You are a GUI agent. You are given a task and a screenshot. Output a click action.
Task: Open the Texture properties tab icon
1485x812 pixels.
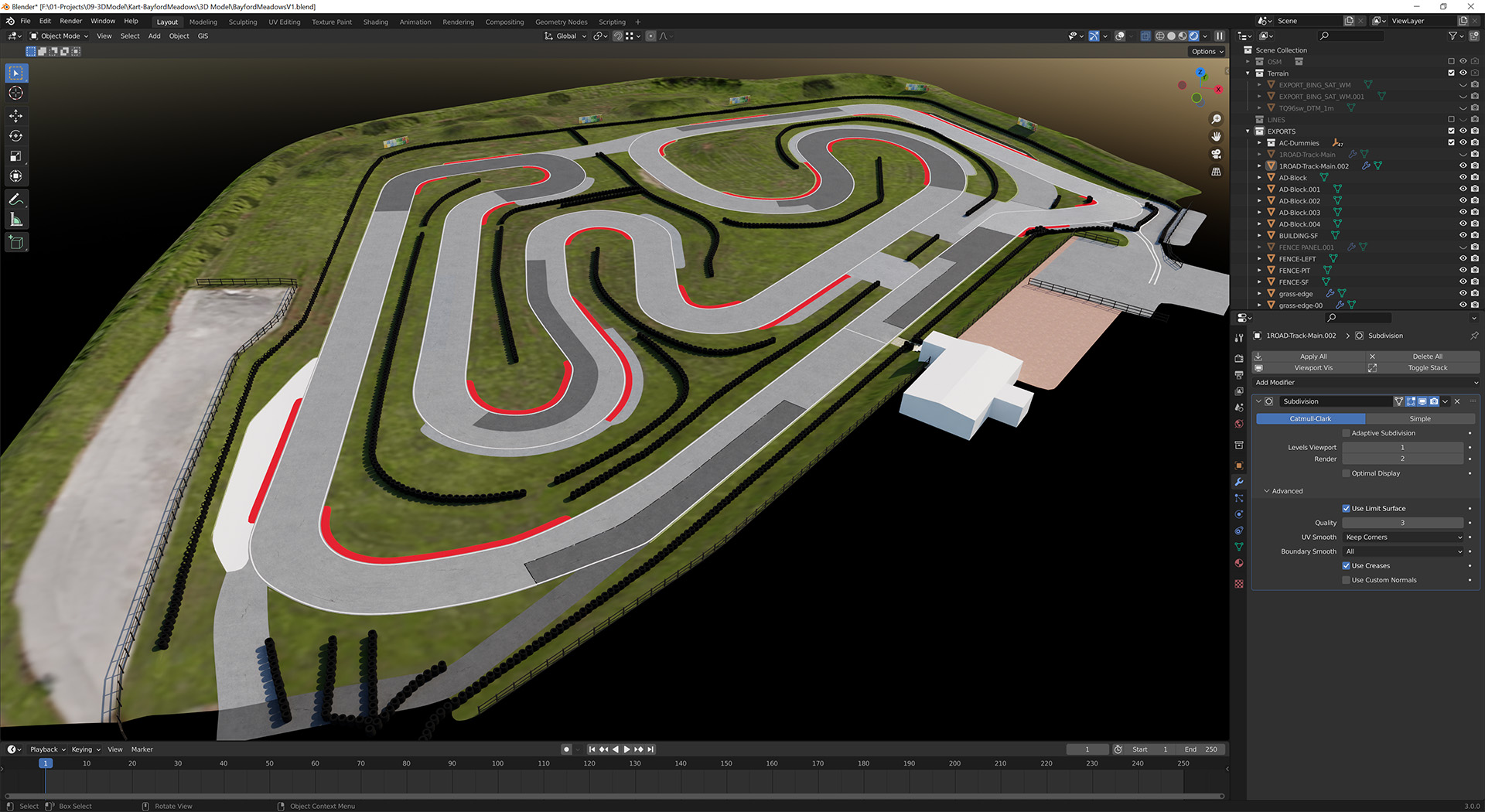[1239, 584]
